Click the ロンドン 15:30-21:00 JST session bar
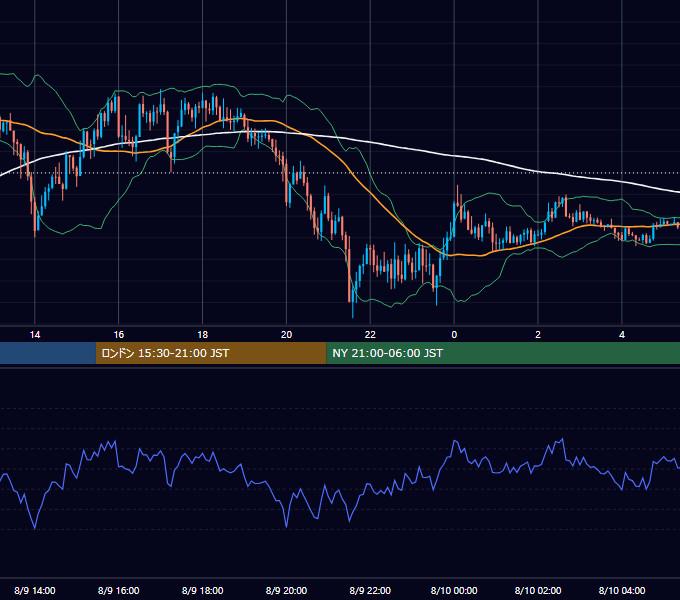Image resolution: width=680 pixels, height=600 pixels. click(x=211, y=353)
